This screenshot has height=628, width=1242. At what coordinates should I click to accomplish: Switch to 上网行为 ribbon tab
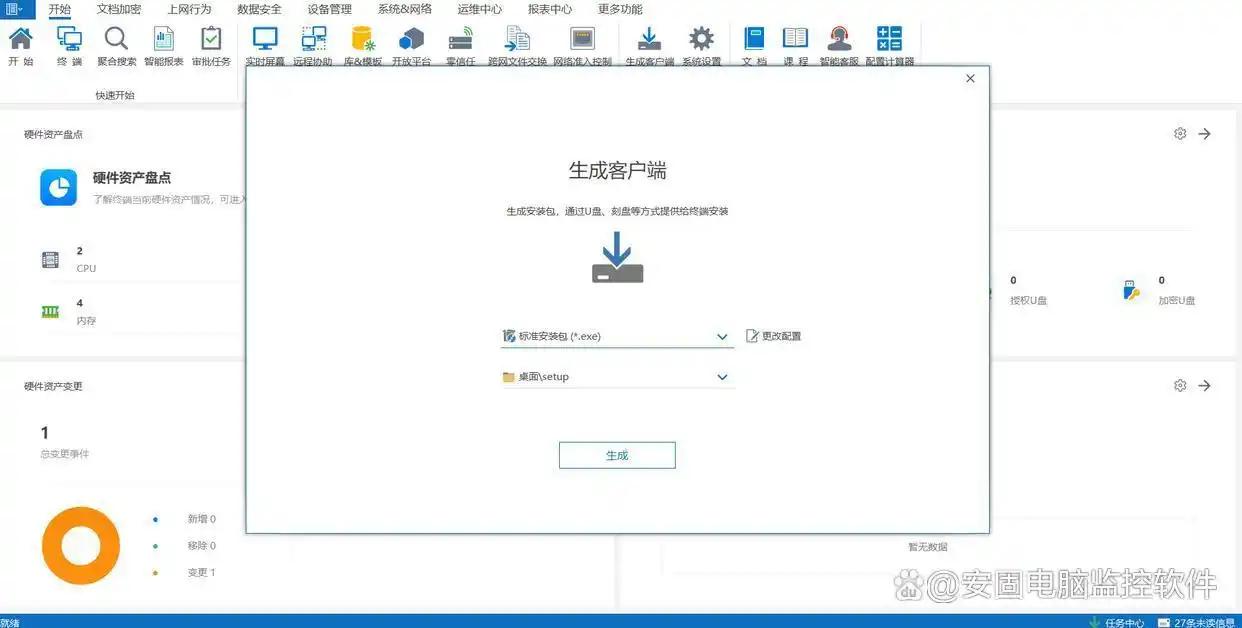[x=189, y=9]
